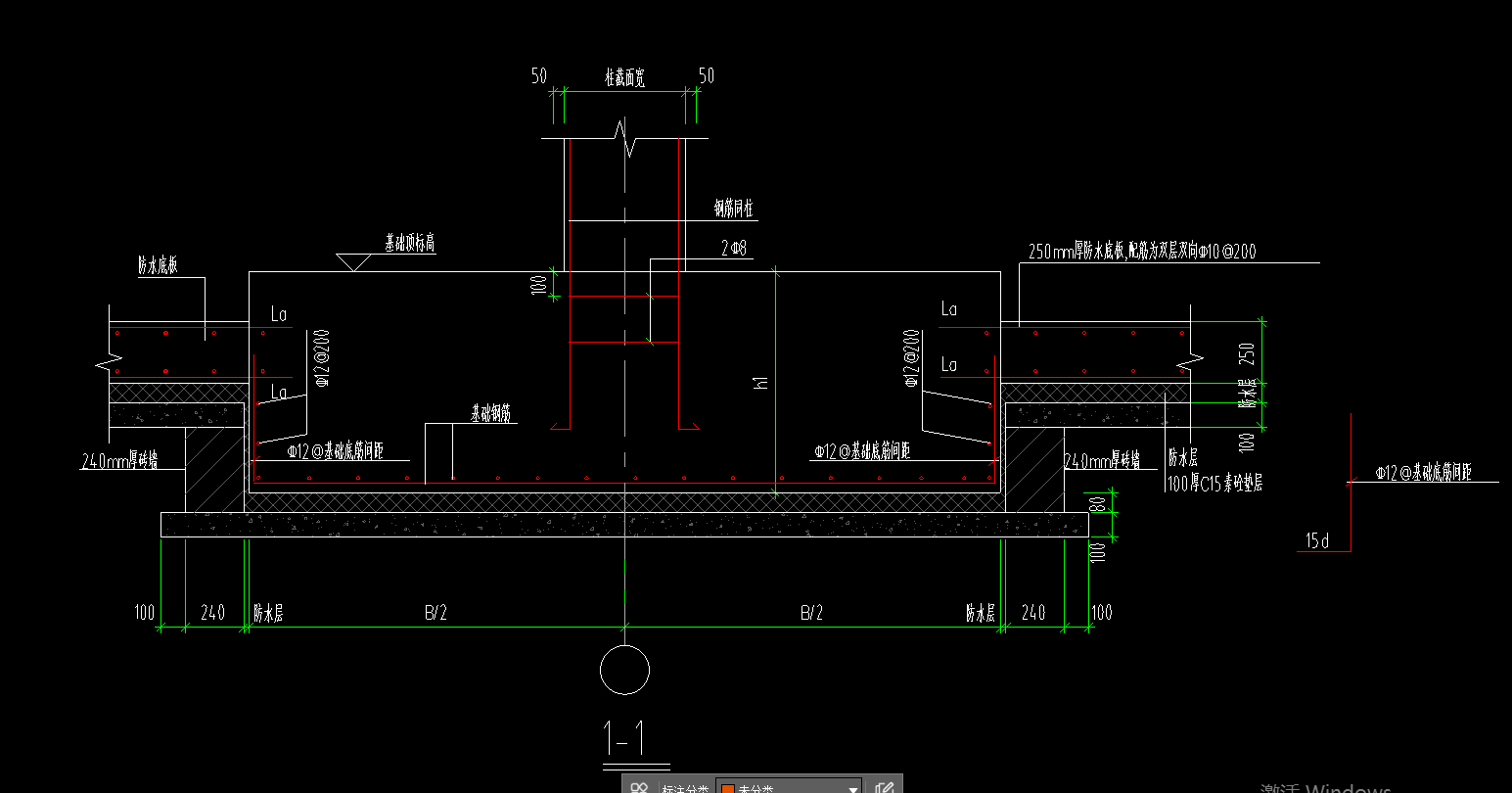Viewport: 1512px width, 793px height.
Task: Select the 钢筋同柱 label
Action: (733, 209)
